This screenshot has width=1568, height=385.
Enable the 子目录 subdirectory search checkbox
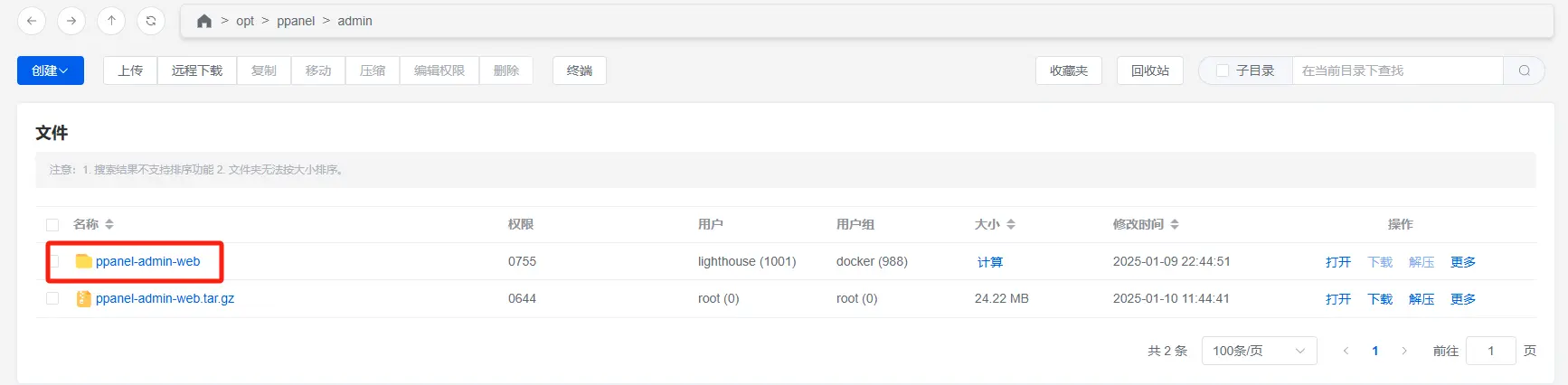(x=1223, y=70)
